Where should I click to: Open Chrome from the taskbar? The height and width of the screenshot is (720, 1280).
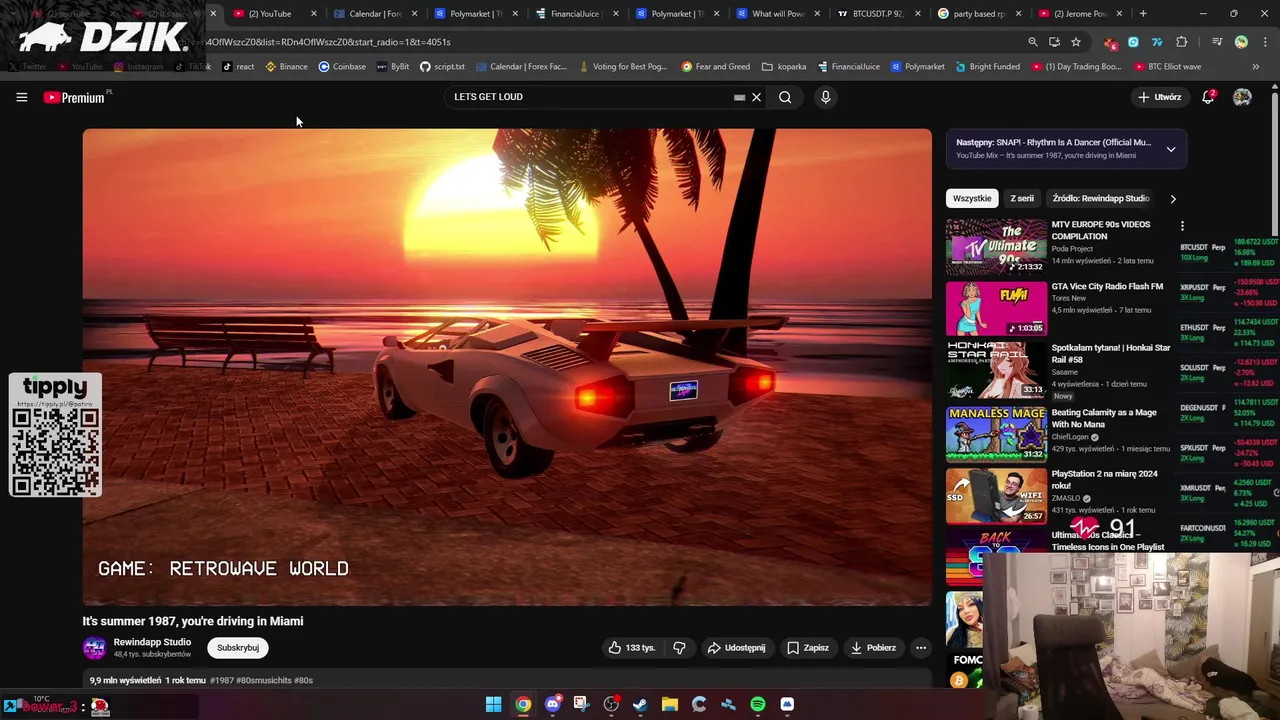click(523, 704)
